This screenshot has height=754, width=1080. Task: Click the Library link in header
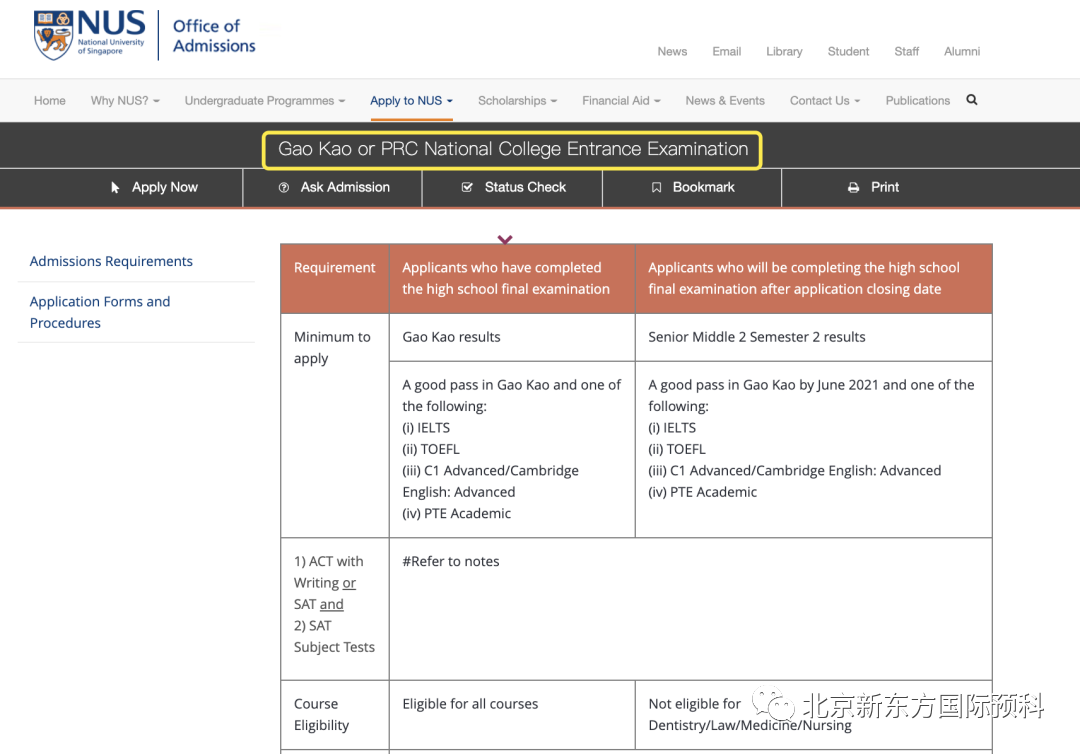(x=784, y=52)
